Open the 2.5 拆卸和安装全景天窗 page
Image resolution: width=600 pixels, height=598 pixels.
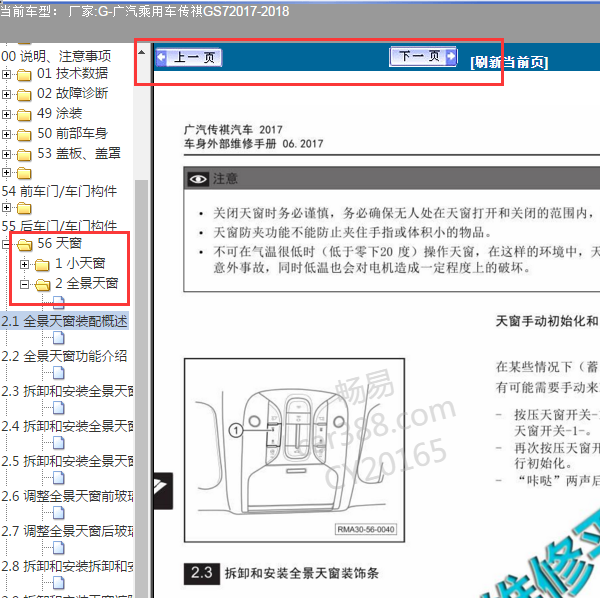[x=67, y=461]
